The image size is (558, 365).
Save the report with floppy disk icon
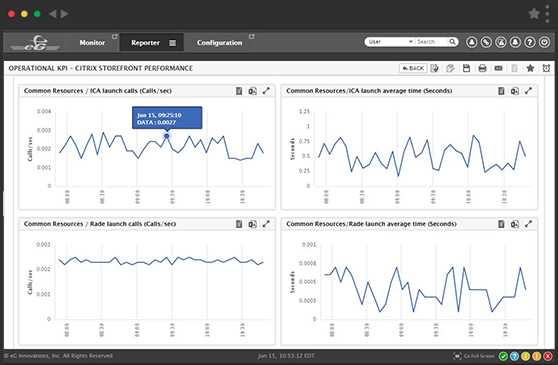pos(466,68)
